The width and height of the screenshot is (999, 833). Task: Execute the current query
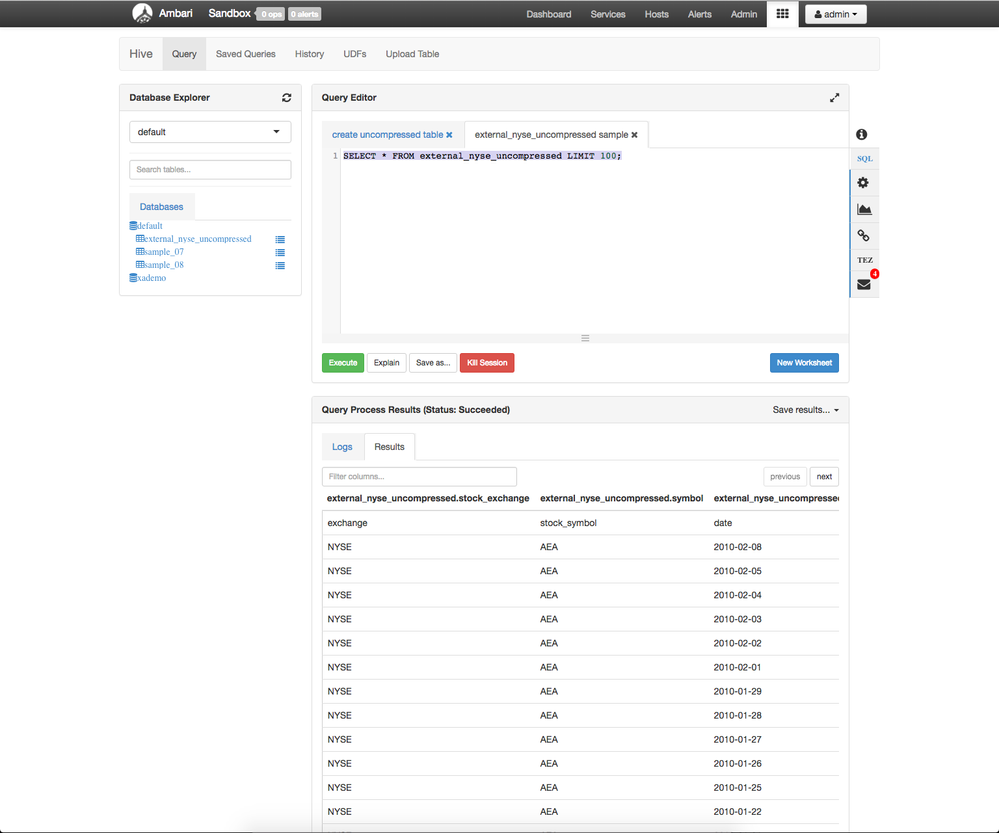[x=342, y=362]
